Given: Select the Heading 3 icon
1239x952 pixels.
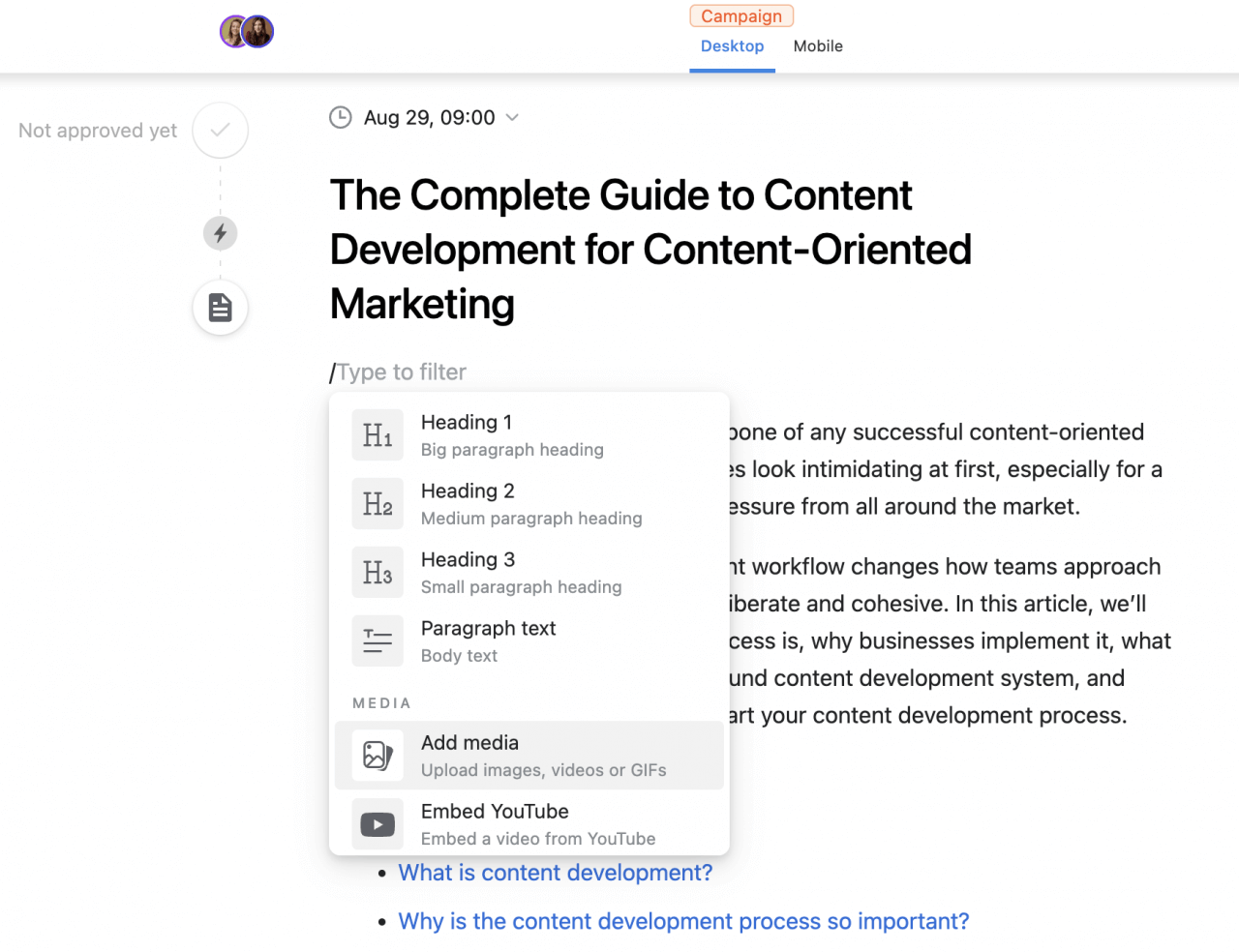Looking at the screenshot, I should [377, 572].
